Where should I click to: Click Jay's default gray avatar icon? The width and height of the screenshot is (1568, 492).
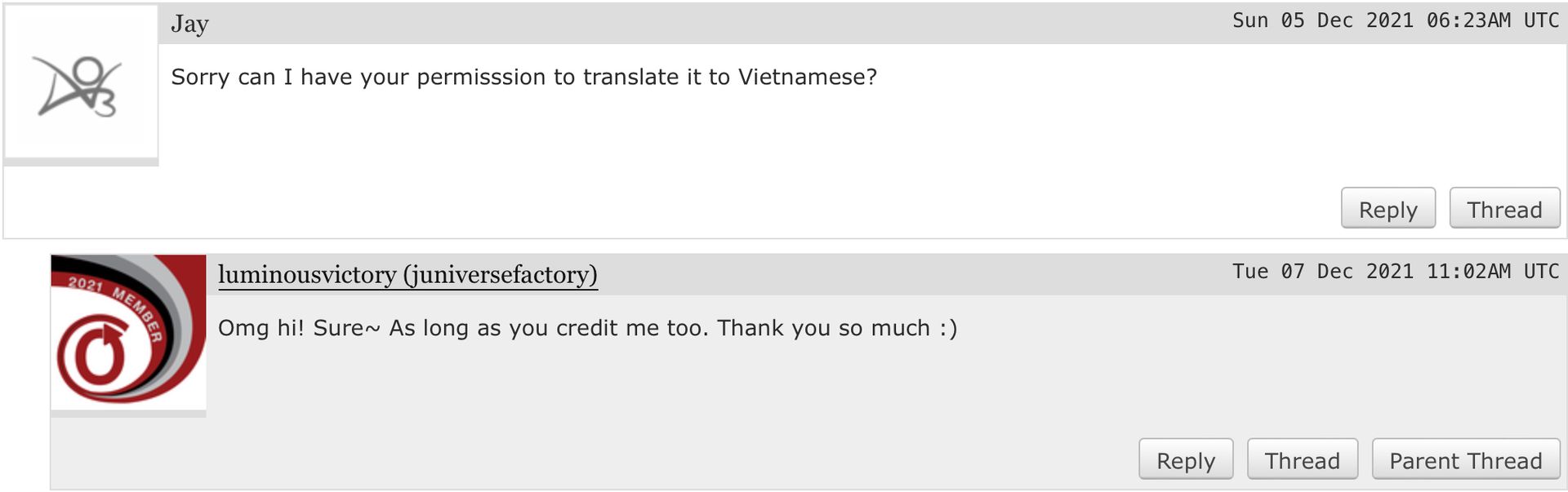pos(81,82)
